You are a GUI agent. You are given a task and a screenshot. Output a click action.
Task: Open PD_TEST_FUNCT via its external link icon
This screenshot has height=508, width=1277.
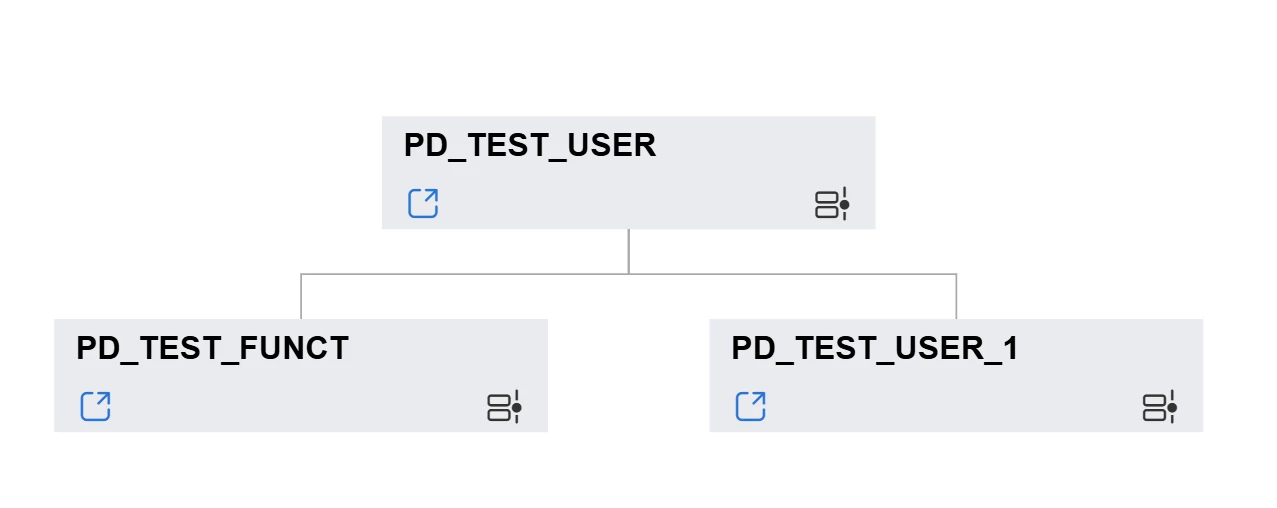point(95,406)
